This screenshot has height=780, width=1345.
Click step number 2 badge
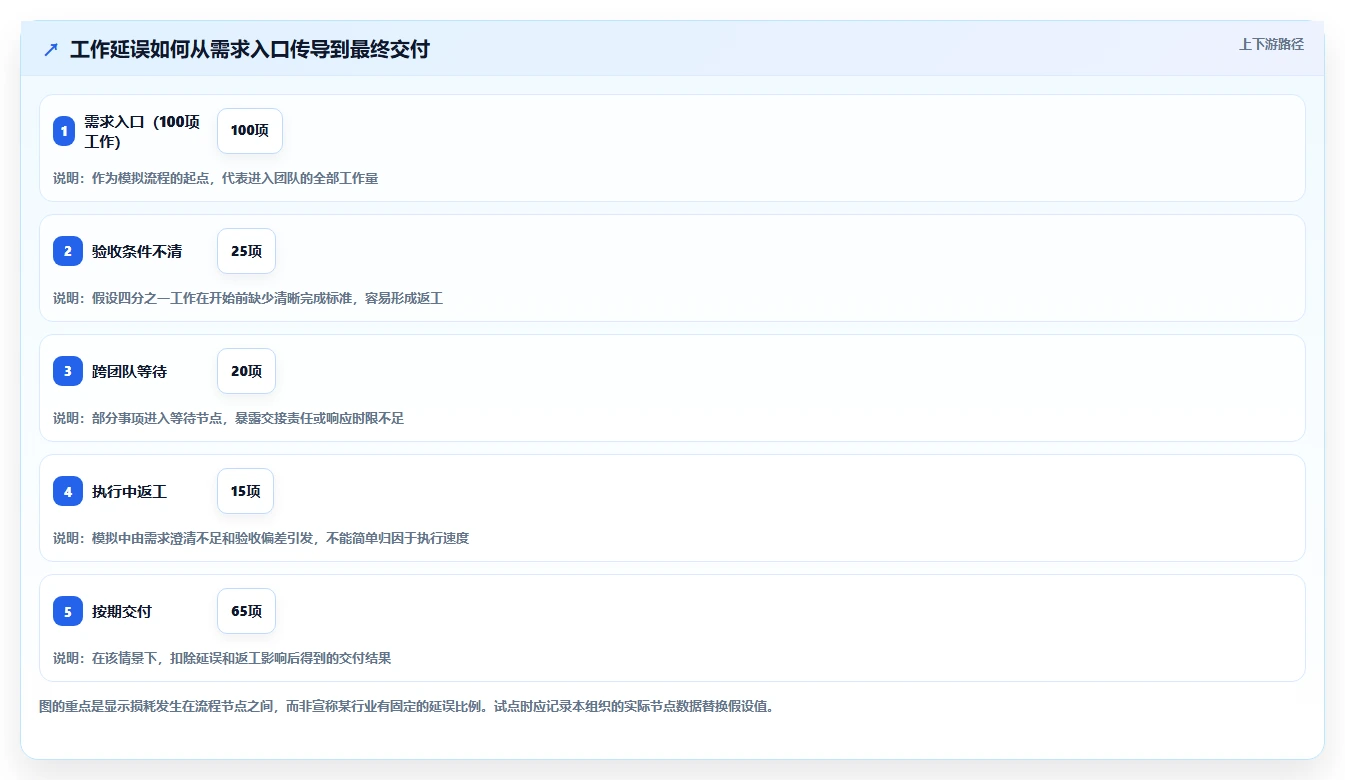68,251
